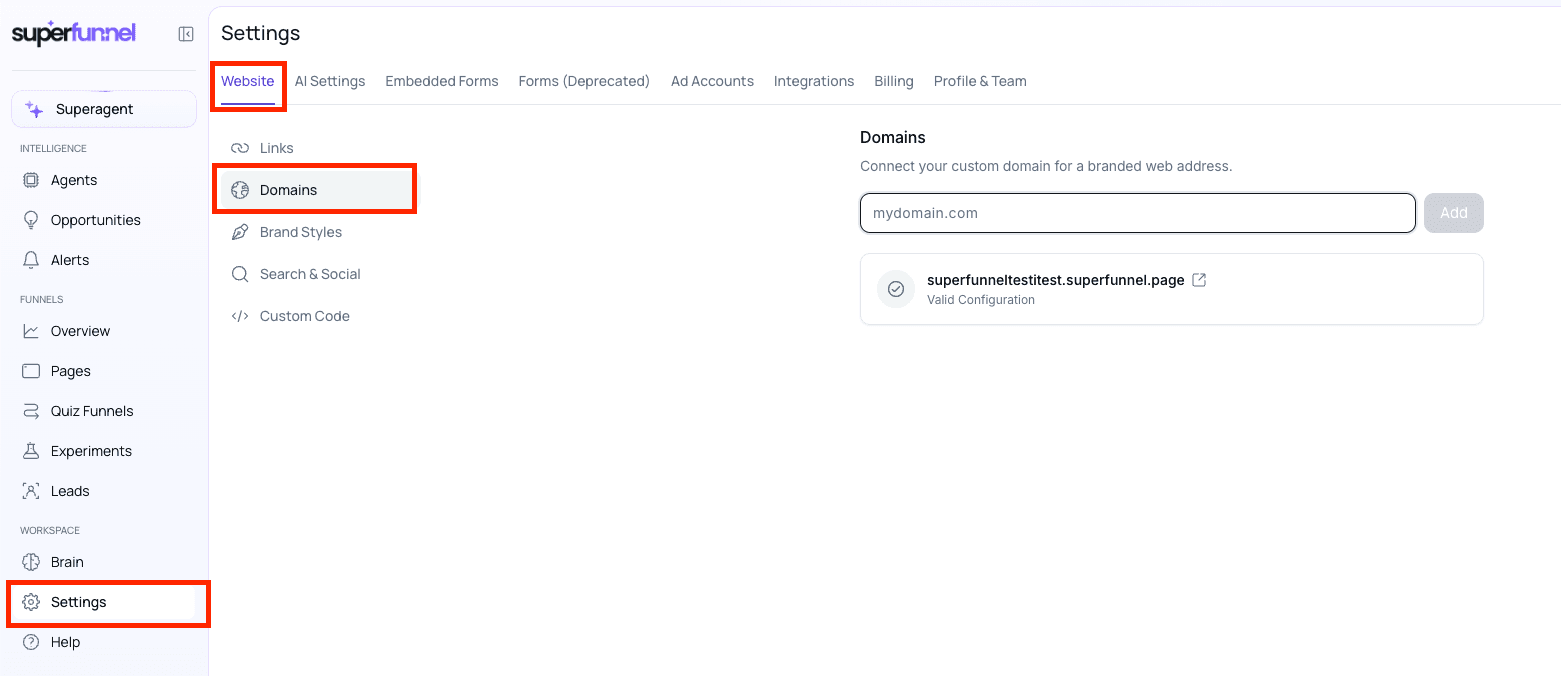This screenshot has height=676, width=1561.
Task: Click the Overview chart icon
Action: (x=31, y=331)
